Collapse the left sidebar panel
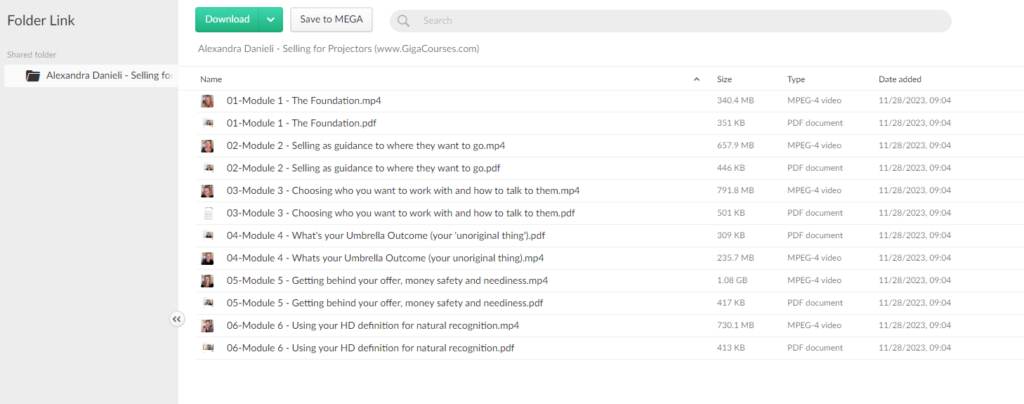This screenshot has width=1024, height=404. pyautogui.click(x=177, y=319)
